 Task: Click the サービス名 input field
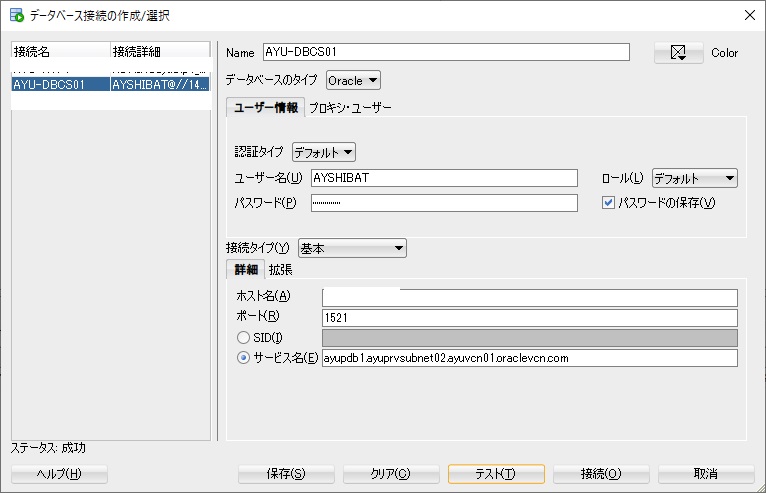click(530, 358)
